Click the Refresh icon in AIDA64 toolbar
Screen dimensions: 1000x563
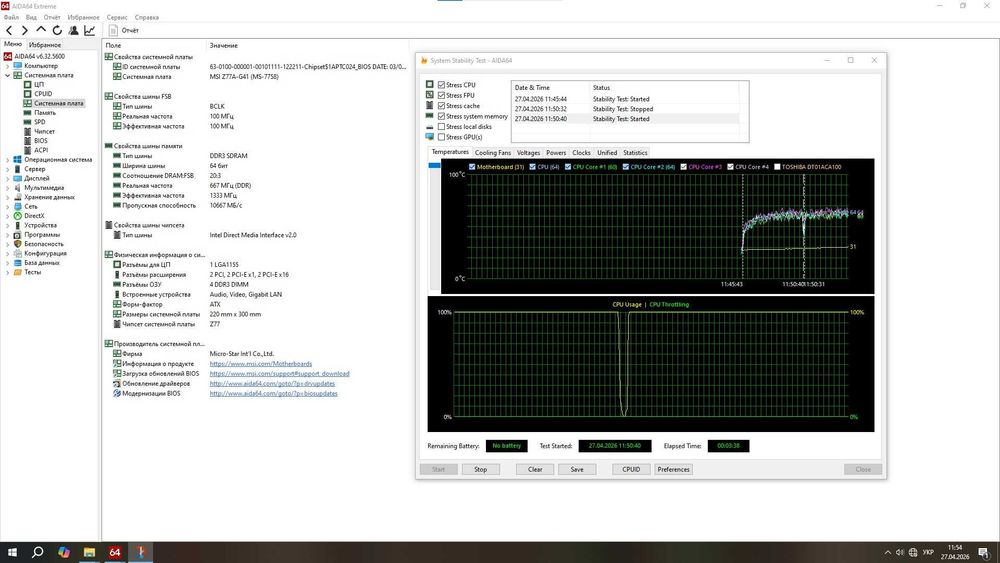coord(57,30)
